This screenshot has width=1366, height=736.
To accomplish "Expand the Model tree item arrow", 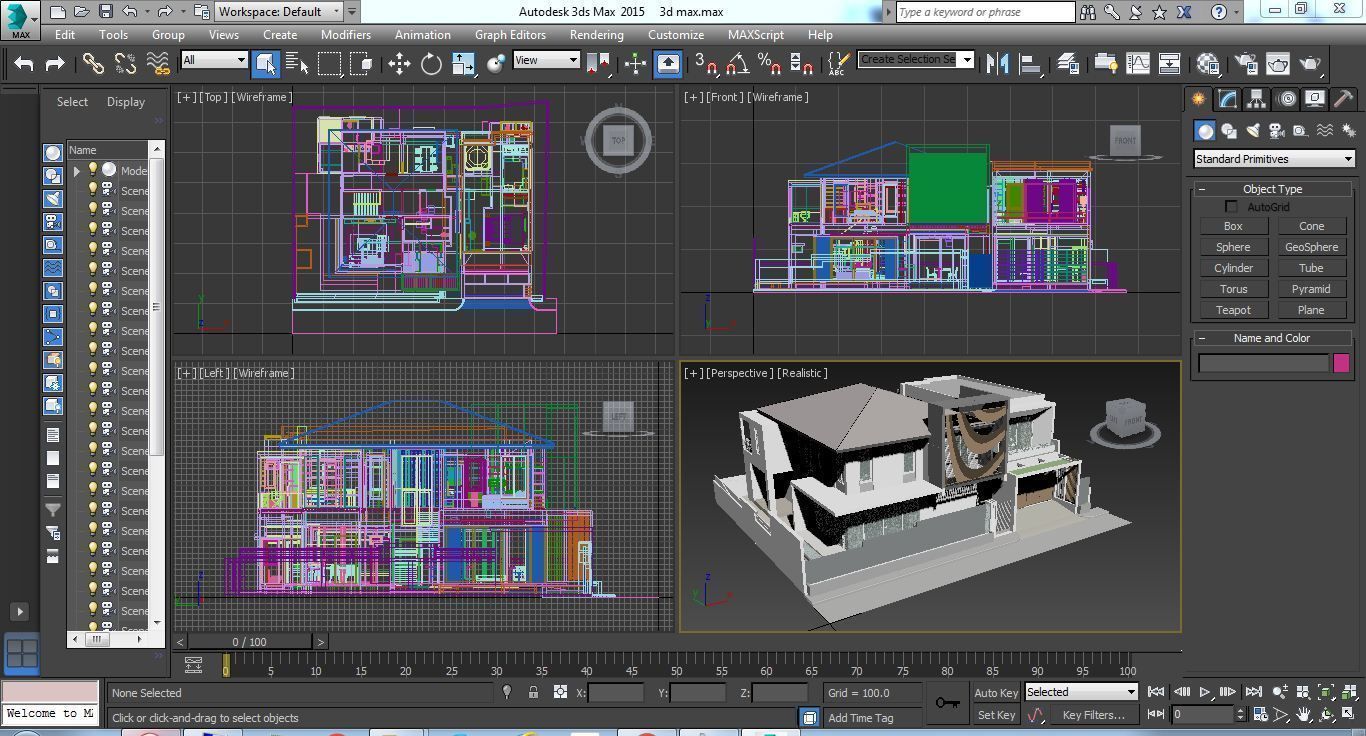I will click(77, 171).
